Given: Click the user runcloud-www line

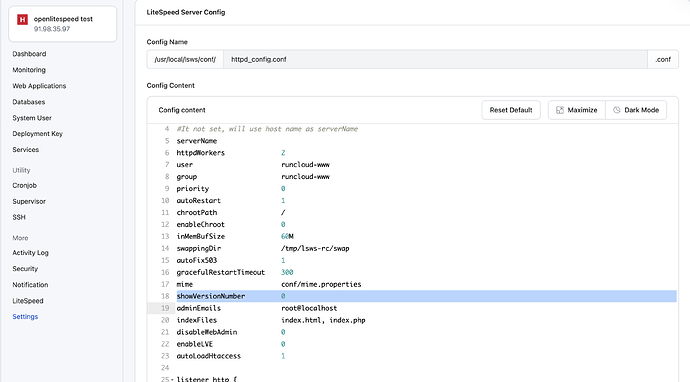Looking at the screenshot, I should 426,165.
